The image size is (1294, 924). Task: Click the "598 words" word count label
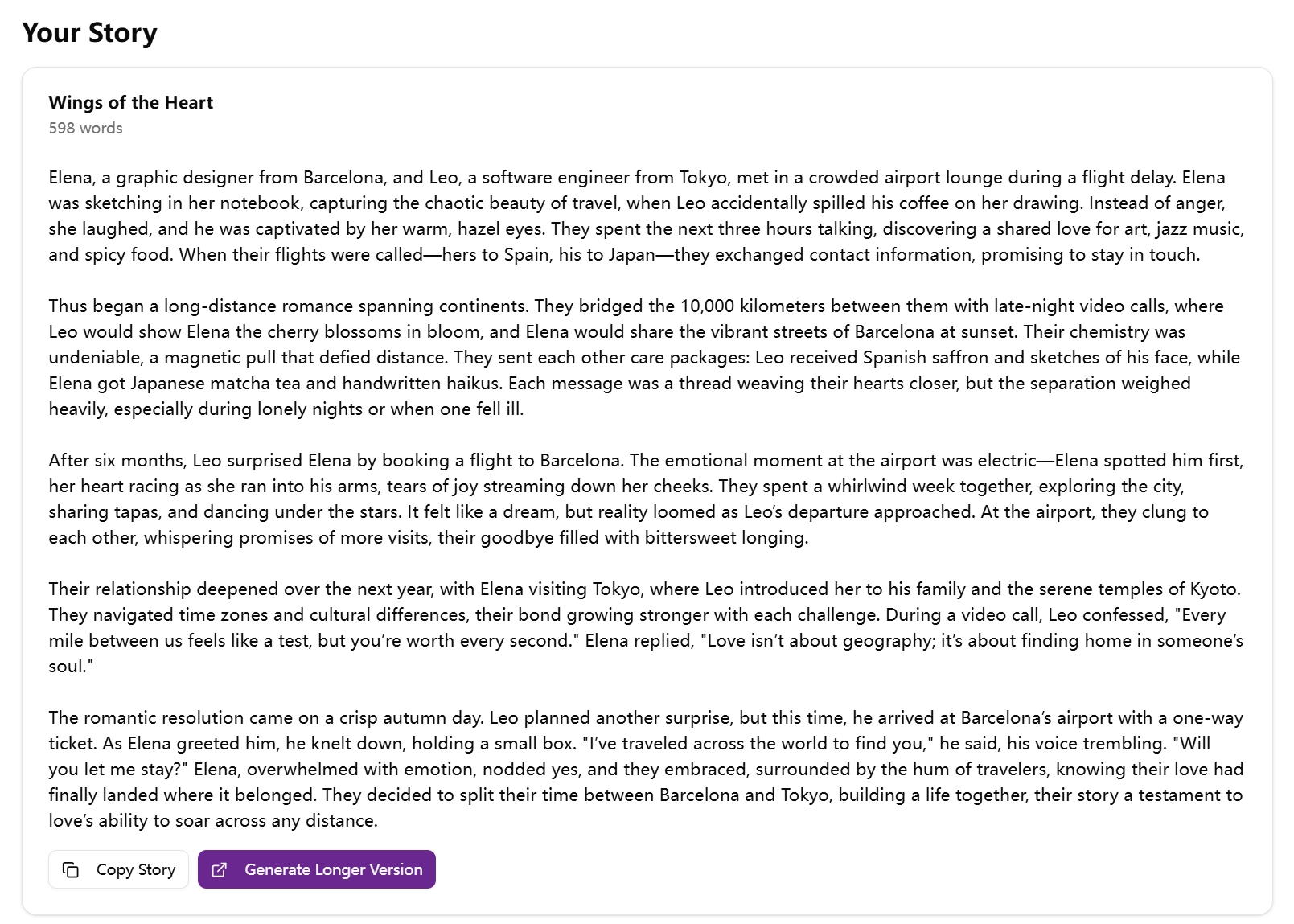[85, 128]
